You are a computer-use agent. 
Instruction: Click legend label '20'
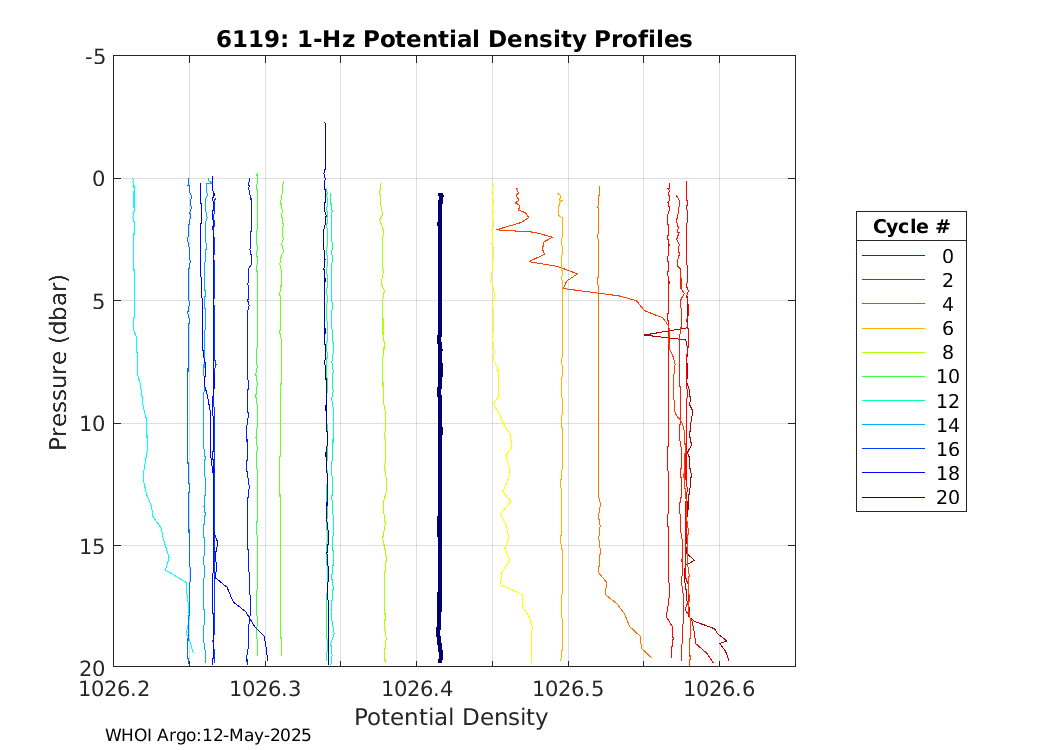[947, 498]
